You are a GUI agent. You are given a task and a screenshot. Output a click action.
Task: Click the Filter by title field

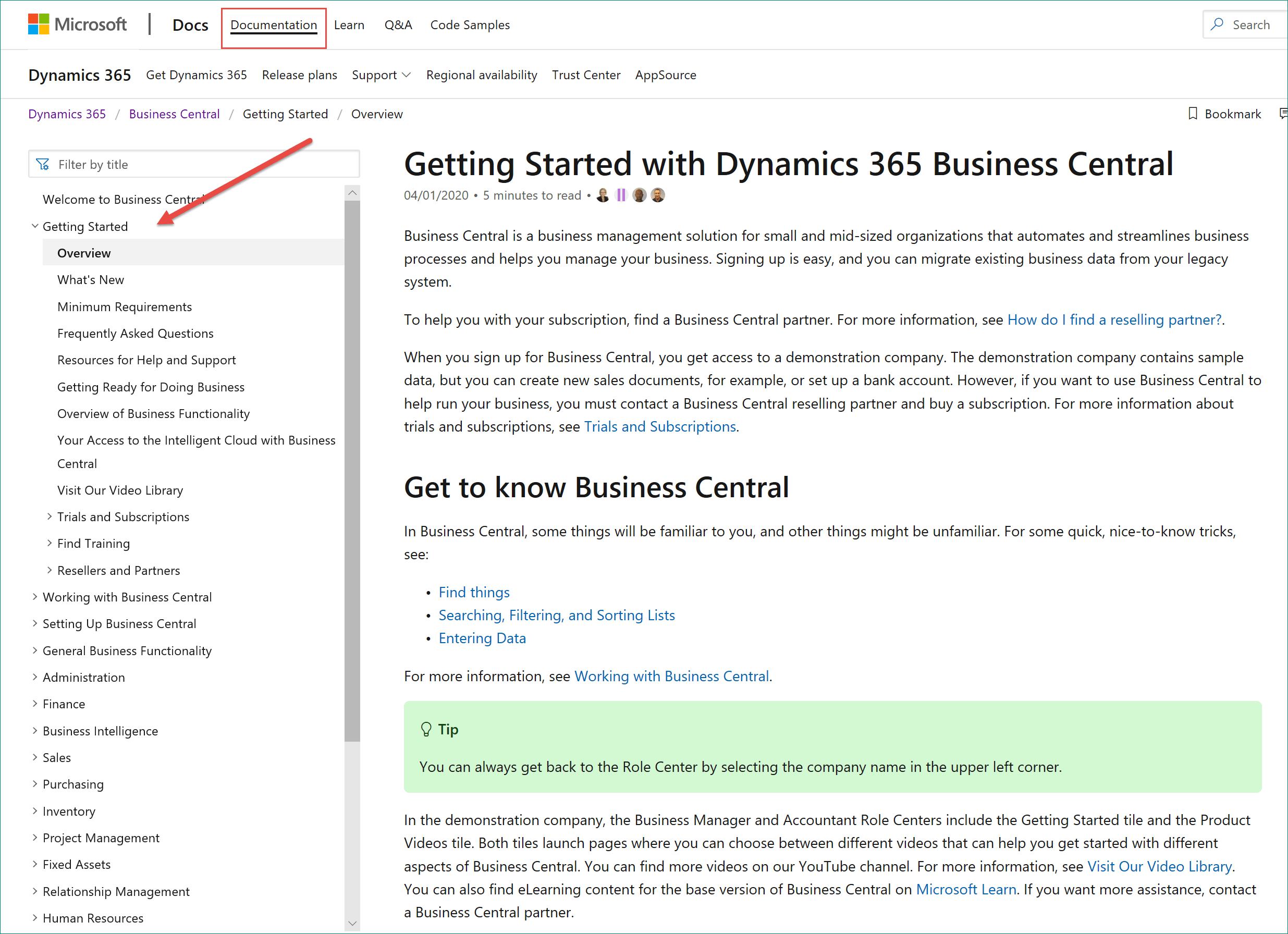[194, 164]
